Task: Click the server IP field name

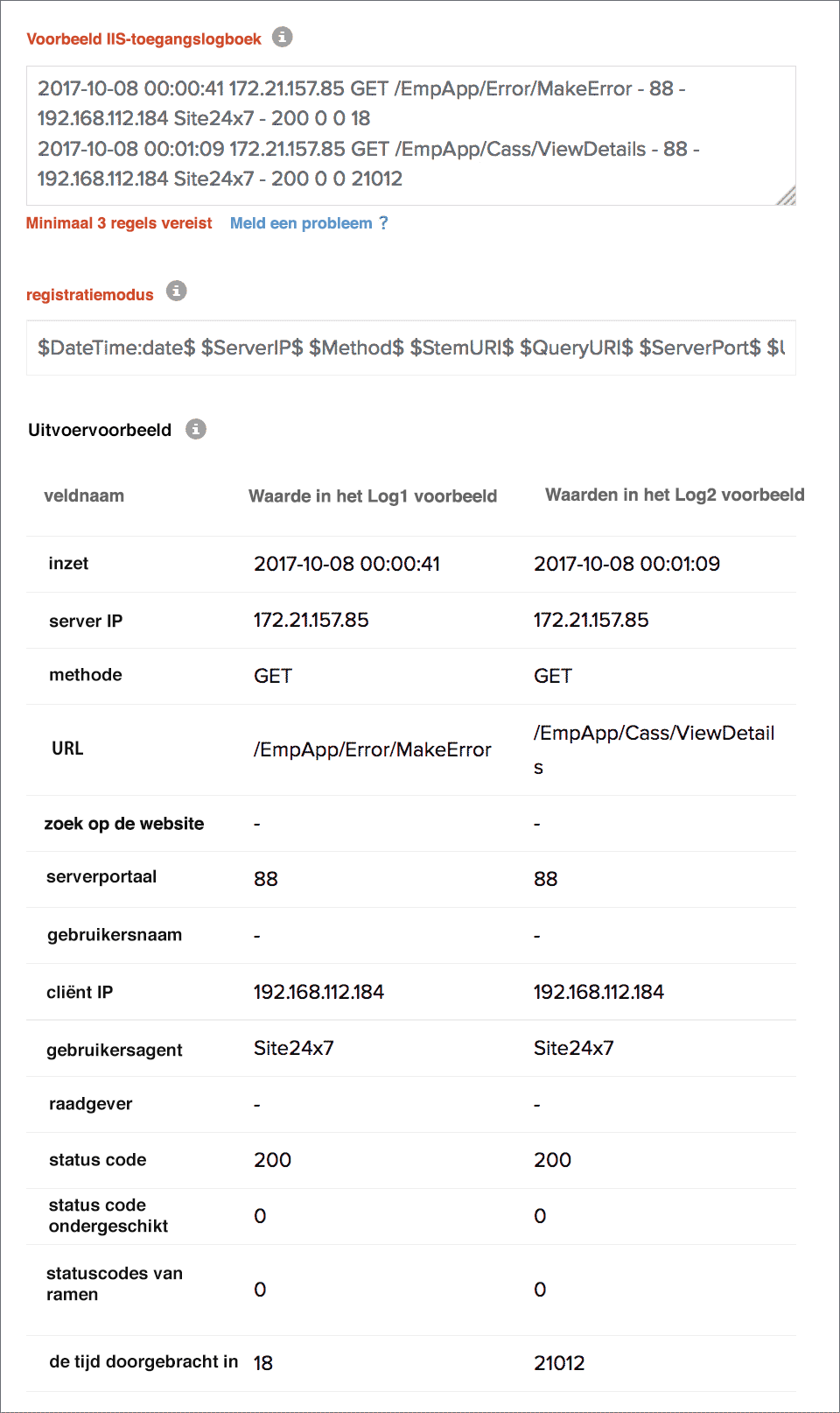Action: click(86, 621)
